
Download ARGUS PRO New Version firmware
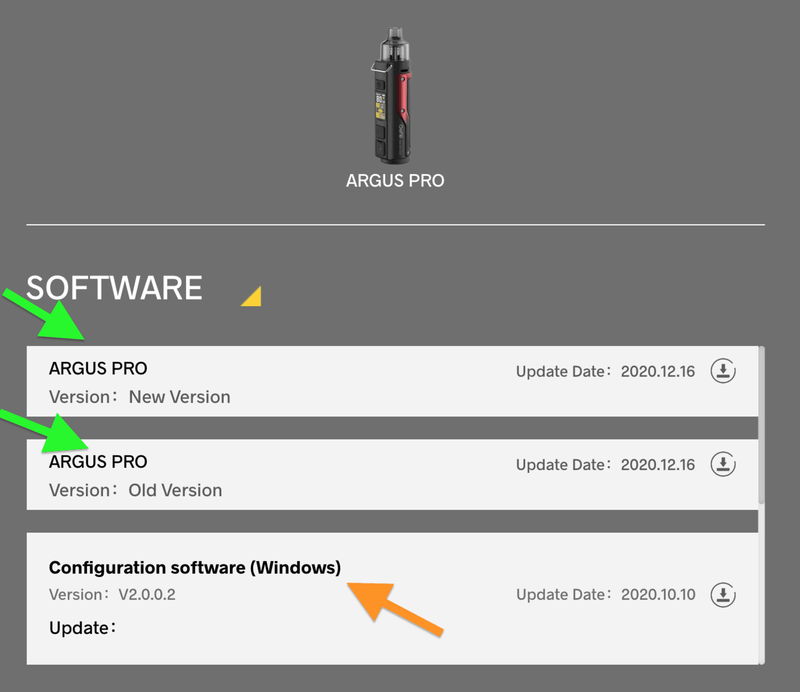pyautogui.click(x=723, y=371)
